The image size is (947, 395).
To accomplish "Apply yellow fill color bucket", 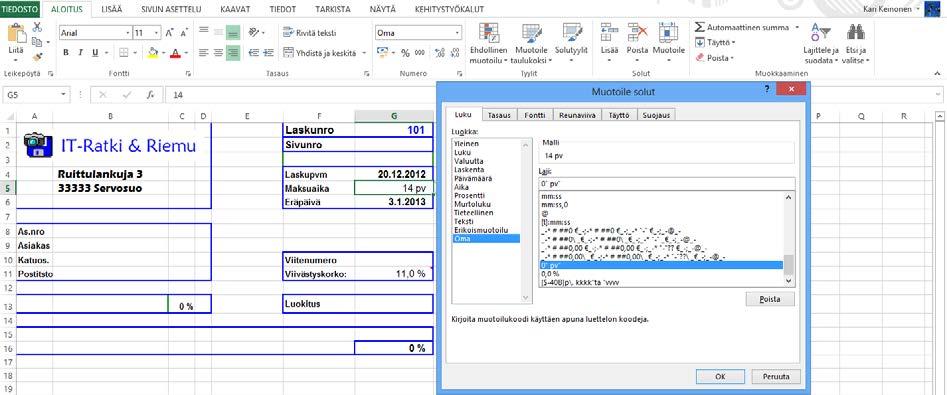I will click(x=153, y=53).
